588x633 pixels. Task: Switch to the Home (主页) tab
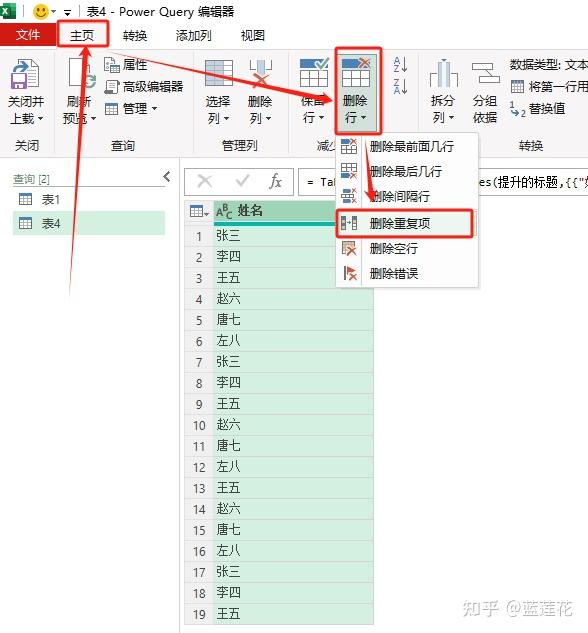click(x=82, y=36)
